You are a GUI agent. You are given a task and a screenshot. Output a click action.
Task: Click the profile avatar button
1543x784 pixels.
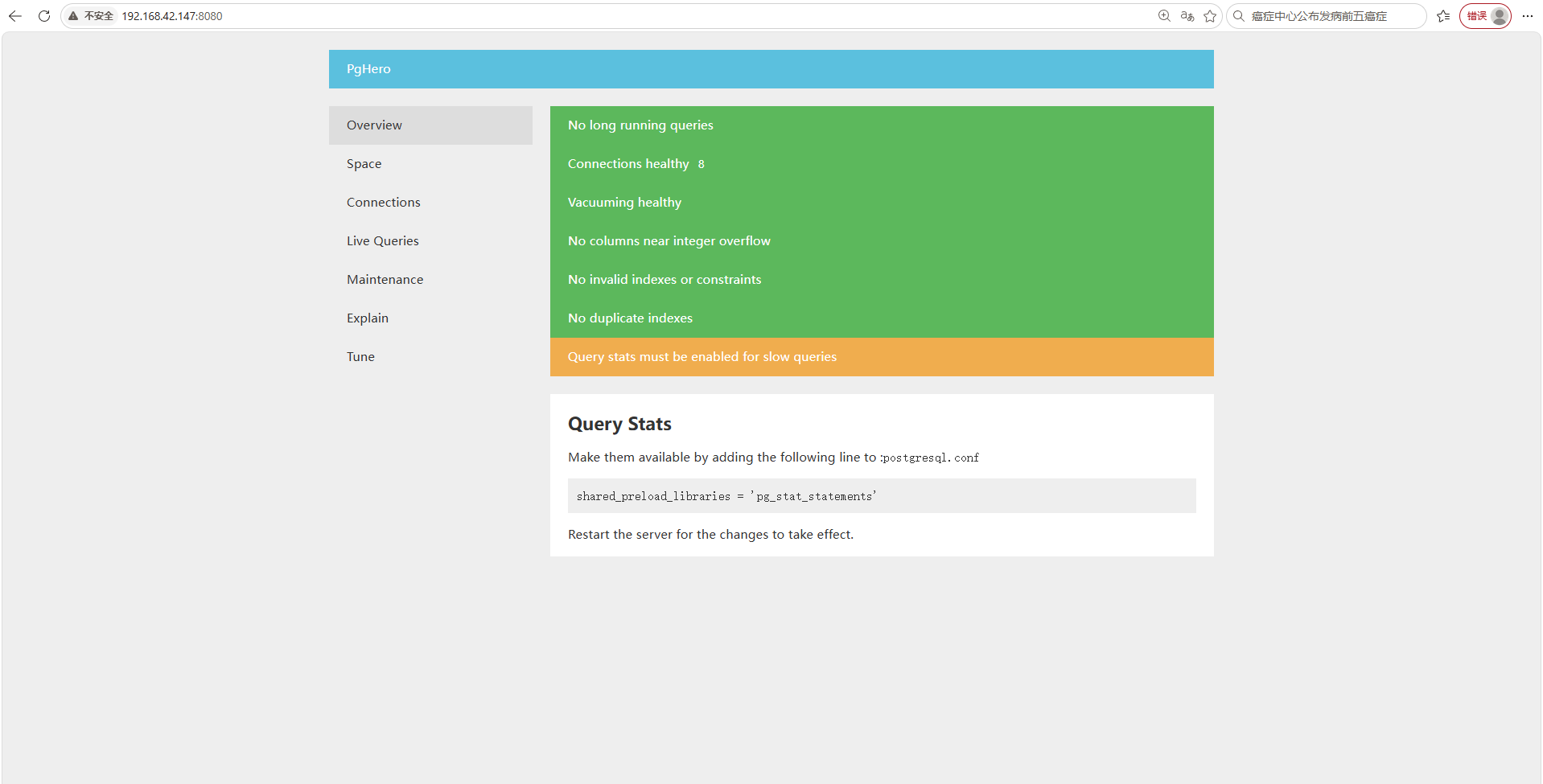point(1486,16)
